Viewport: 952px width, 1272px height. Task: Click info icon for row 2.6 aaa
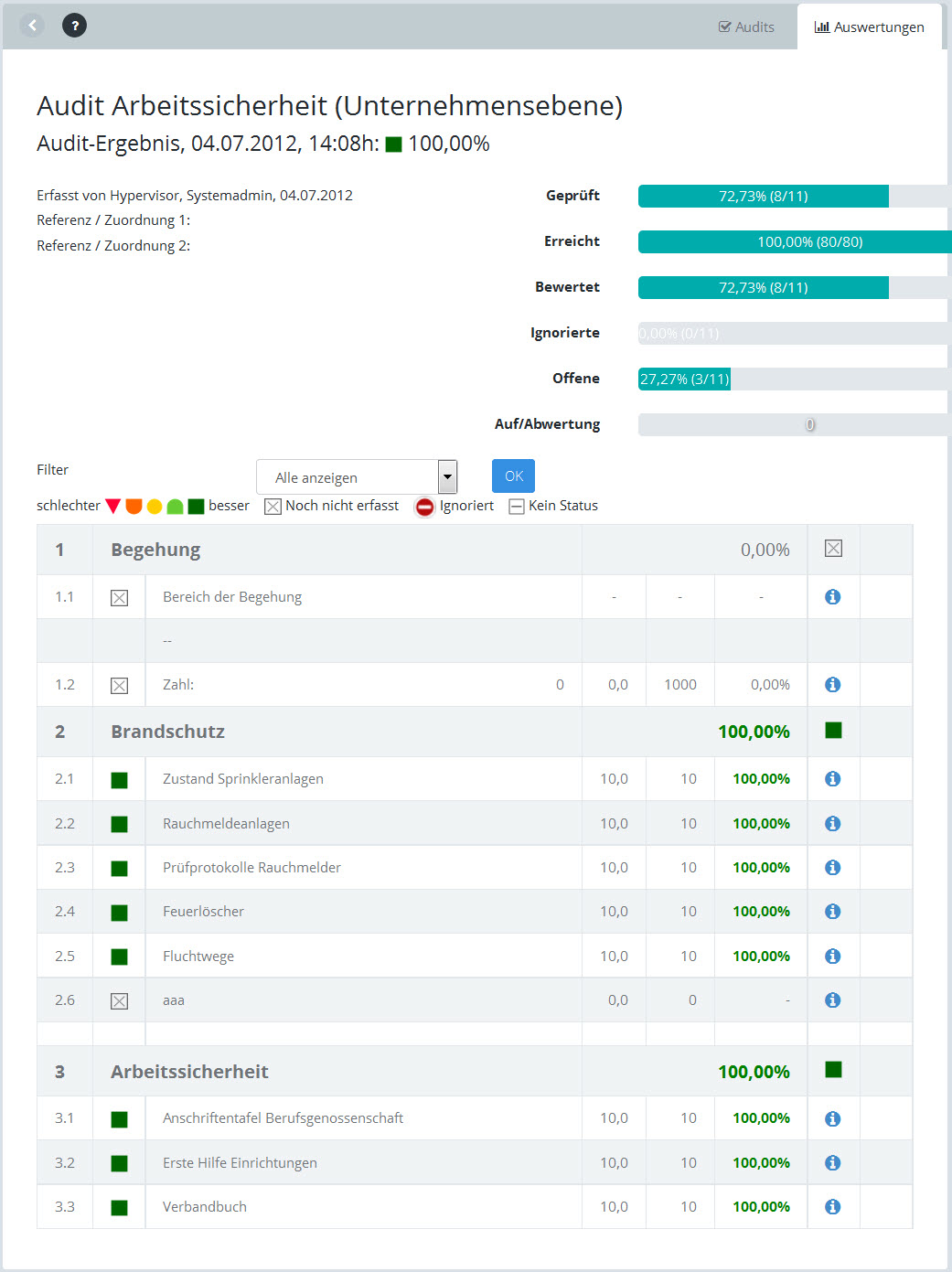832,1000
